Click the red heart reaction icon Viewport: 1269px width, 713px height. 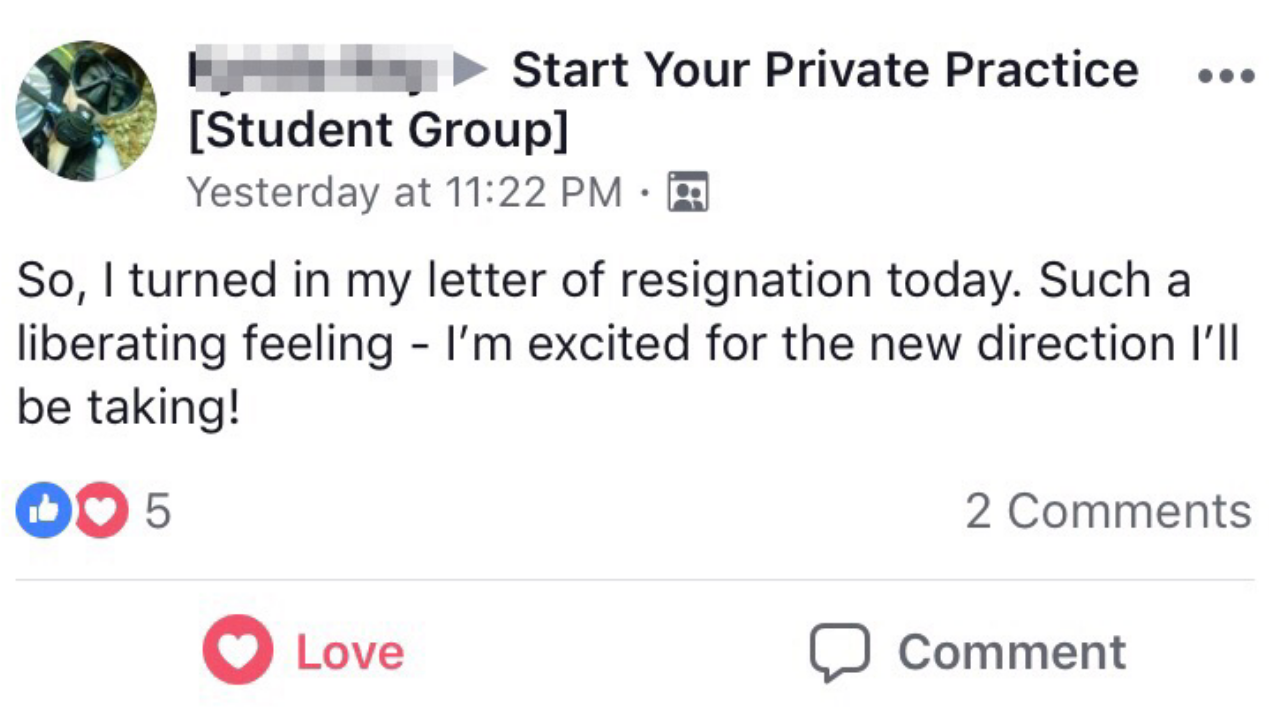tap(101, 511)
